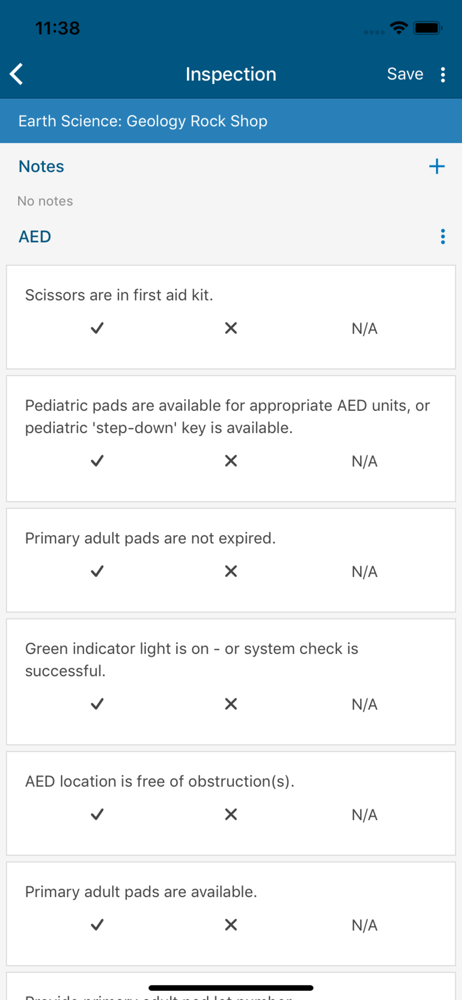Go back using the left arrow icon
The image size is (462, 1000).
coord(17,74)
